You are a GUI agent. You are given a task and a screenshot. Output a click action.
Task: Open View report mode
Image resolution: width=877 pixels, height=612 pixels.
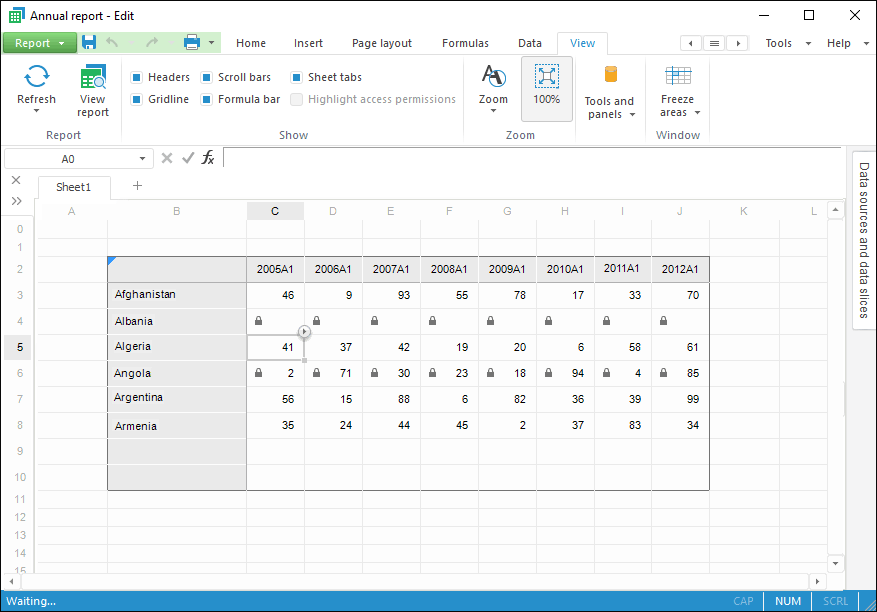[93, 77]
